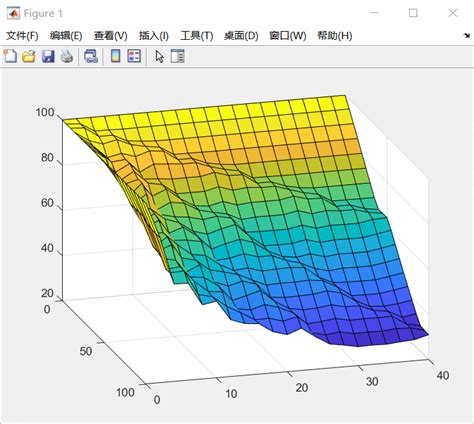Click the x-axis label 10
Image resolution: width=474 pixels, height=424 pixels.
coord(231,394)
